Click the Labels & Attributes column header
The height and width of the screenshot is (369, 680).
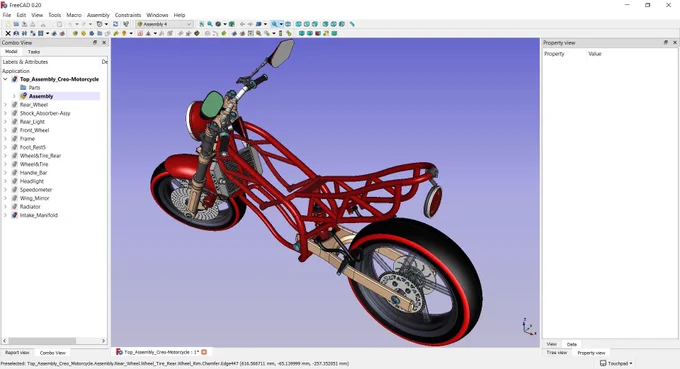(x=25, y=62)
